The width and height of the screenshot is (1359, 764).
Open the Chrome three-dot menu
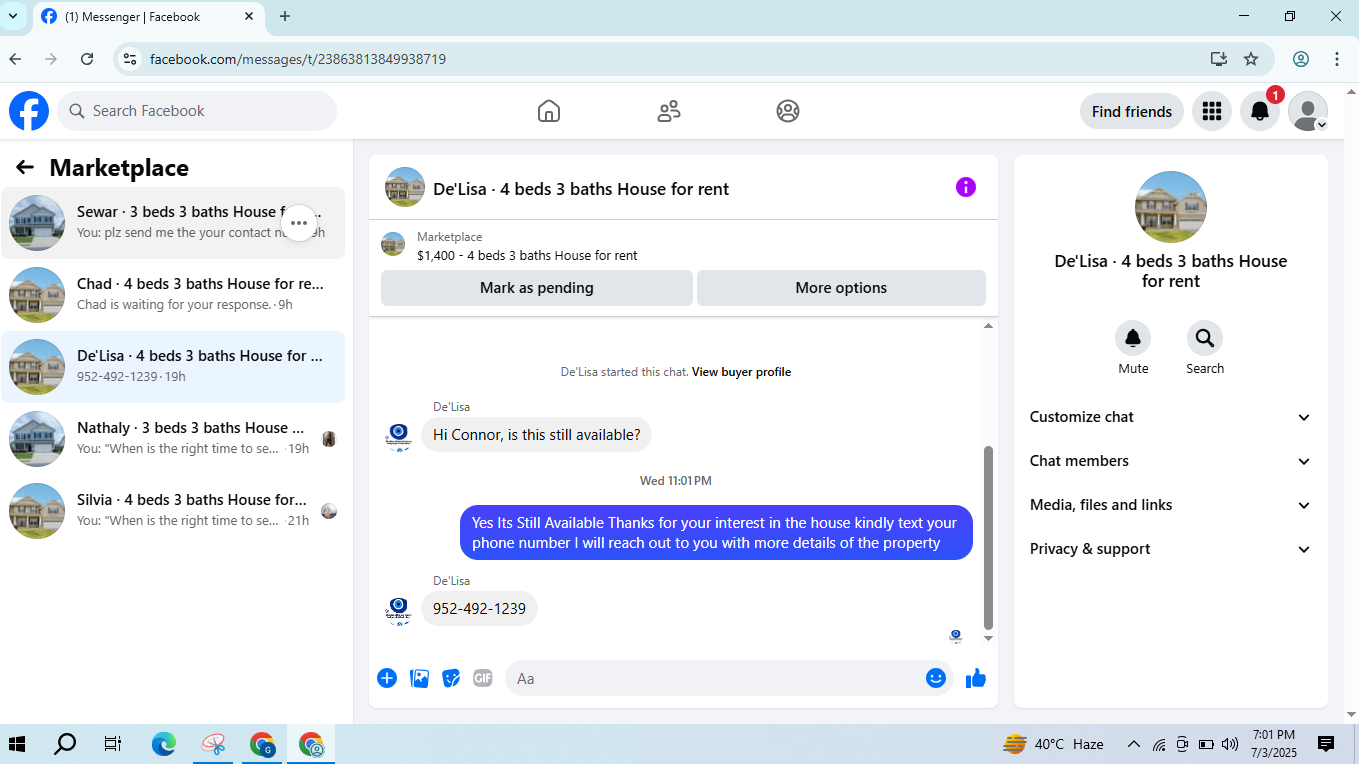pyautogui.click(x=1337, y=59)
